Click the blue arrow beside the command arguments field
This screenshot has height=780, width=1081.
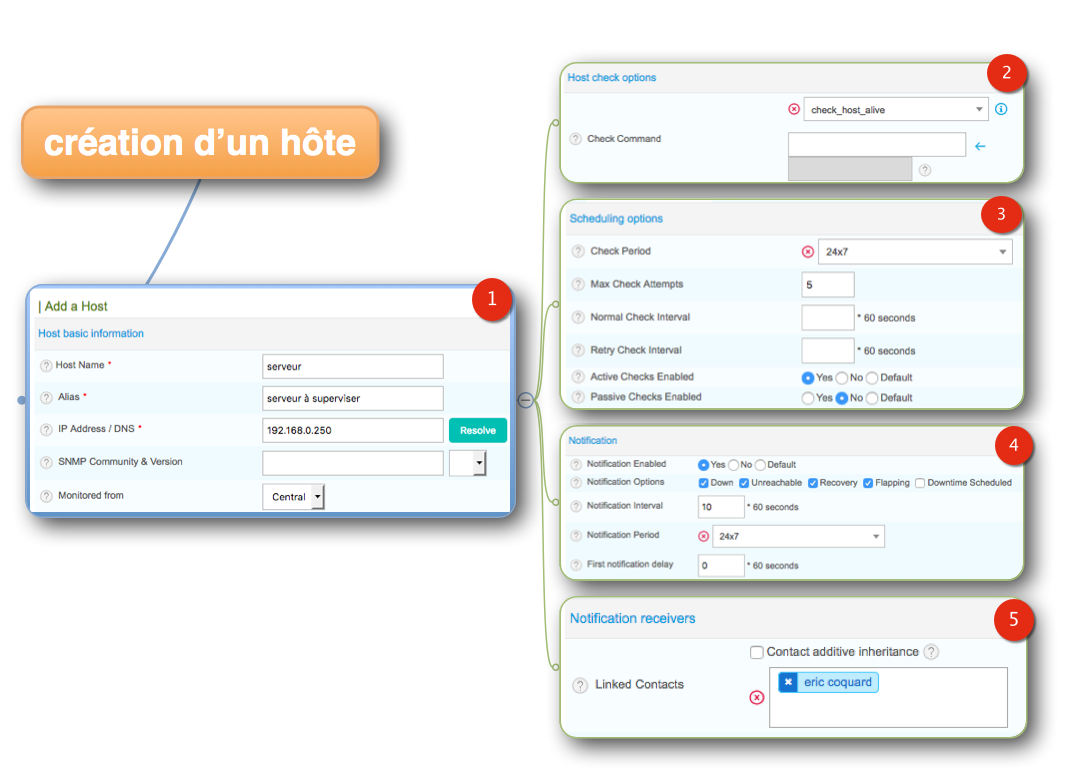[980, 146]
